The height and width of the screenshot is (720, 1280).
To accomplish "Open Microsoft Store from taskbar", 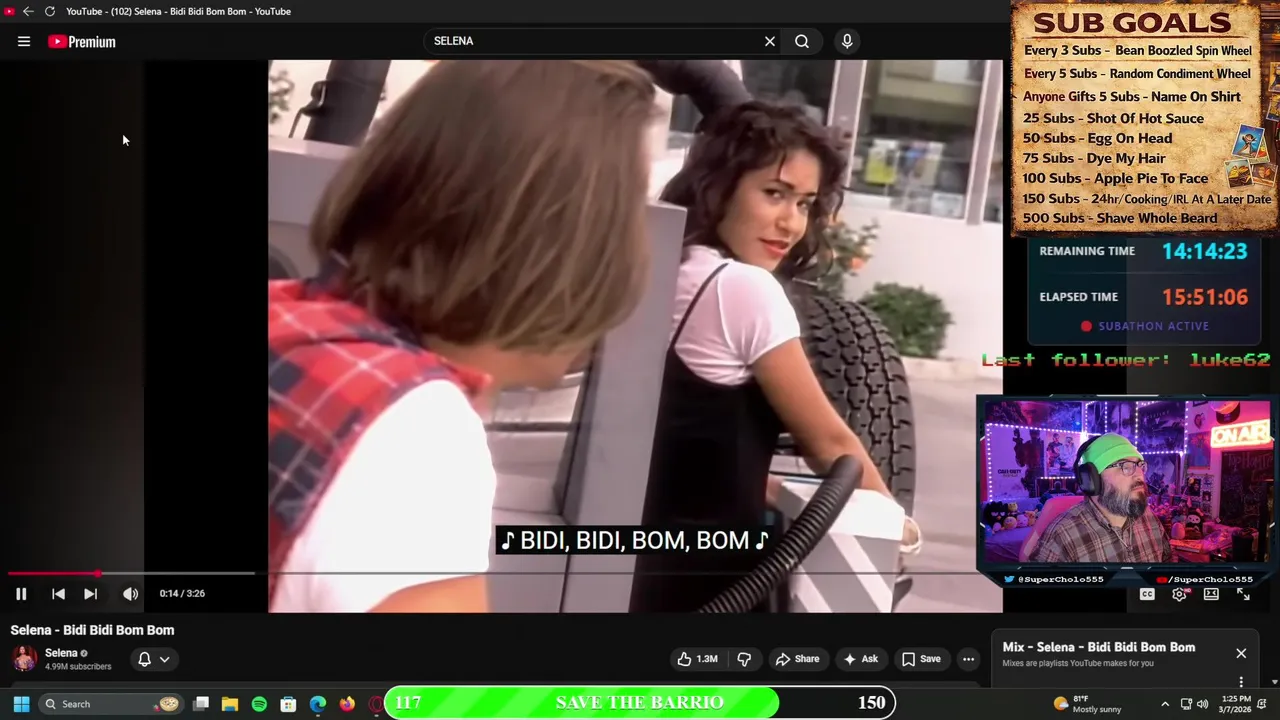I will coord(288,704).
